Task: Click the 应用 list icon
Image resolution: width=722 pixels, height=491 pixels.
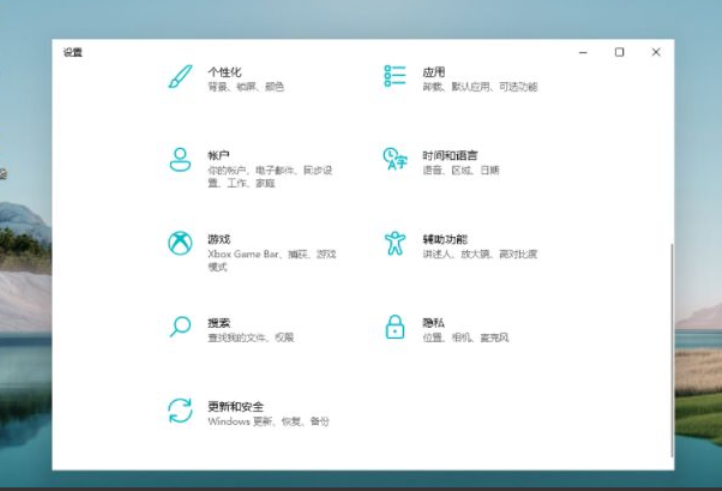Action: click(395, 77)
